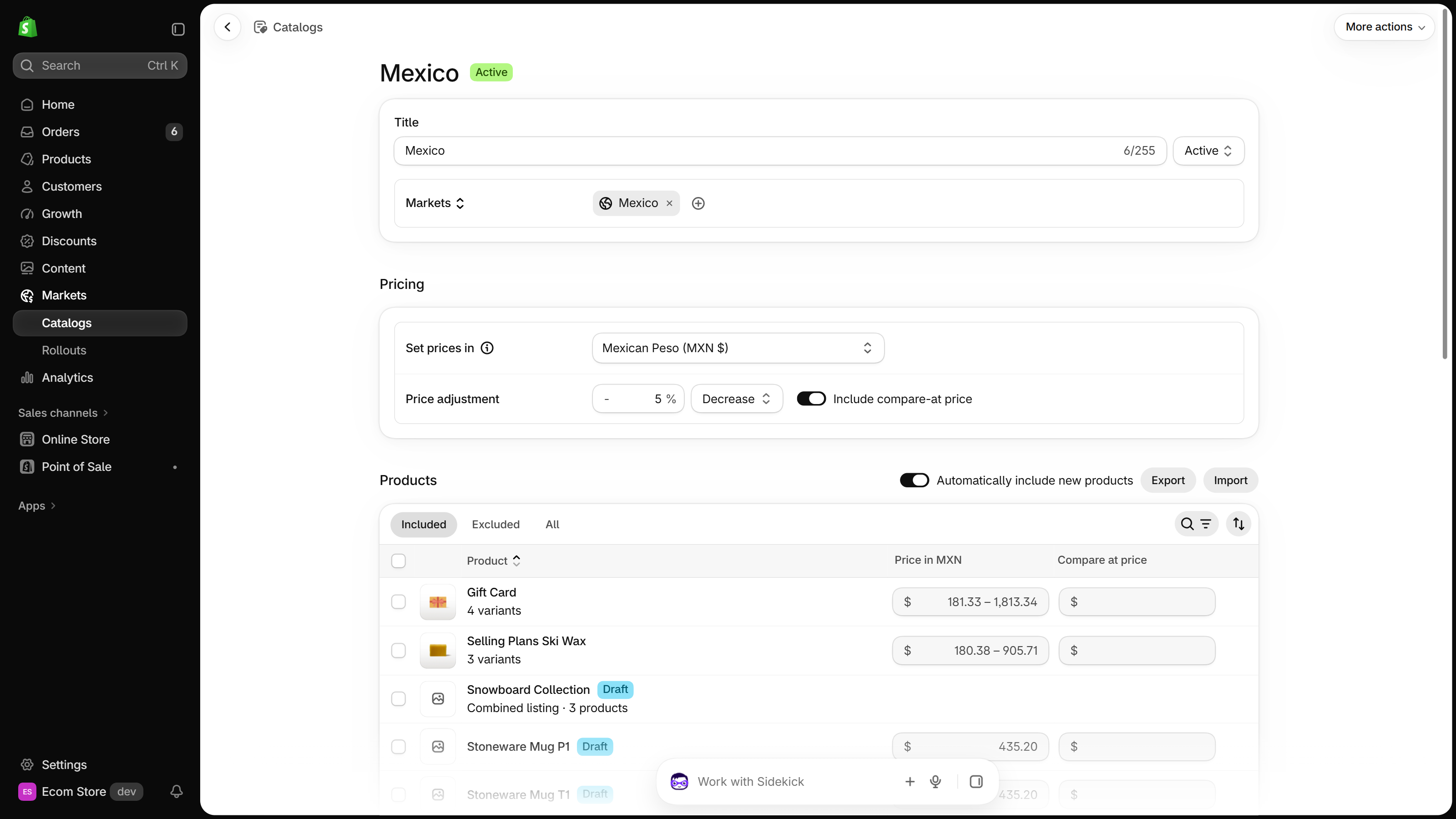Viewport: 1456px width, 819px height.
Task: Click the Products tag icon
Action: tap(27, 159)
